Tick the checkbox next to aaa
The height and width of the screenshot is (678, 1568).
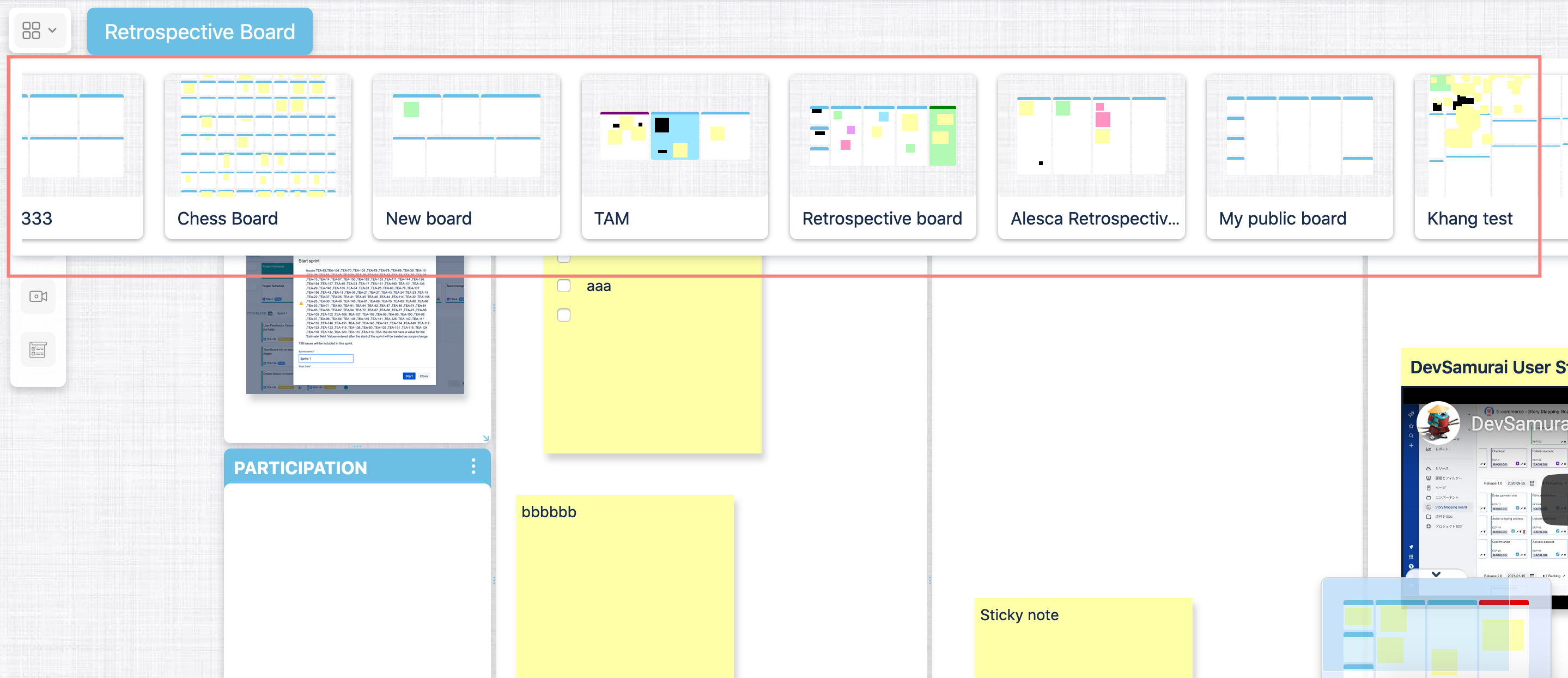(x=564, y=286)
